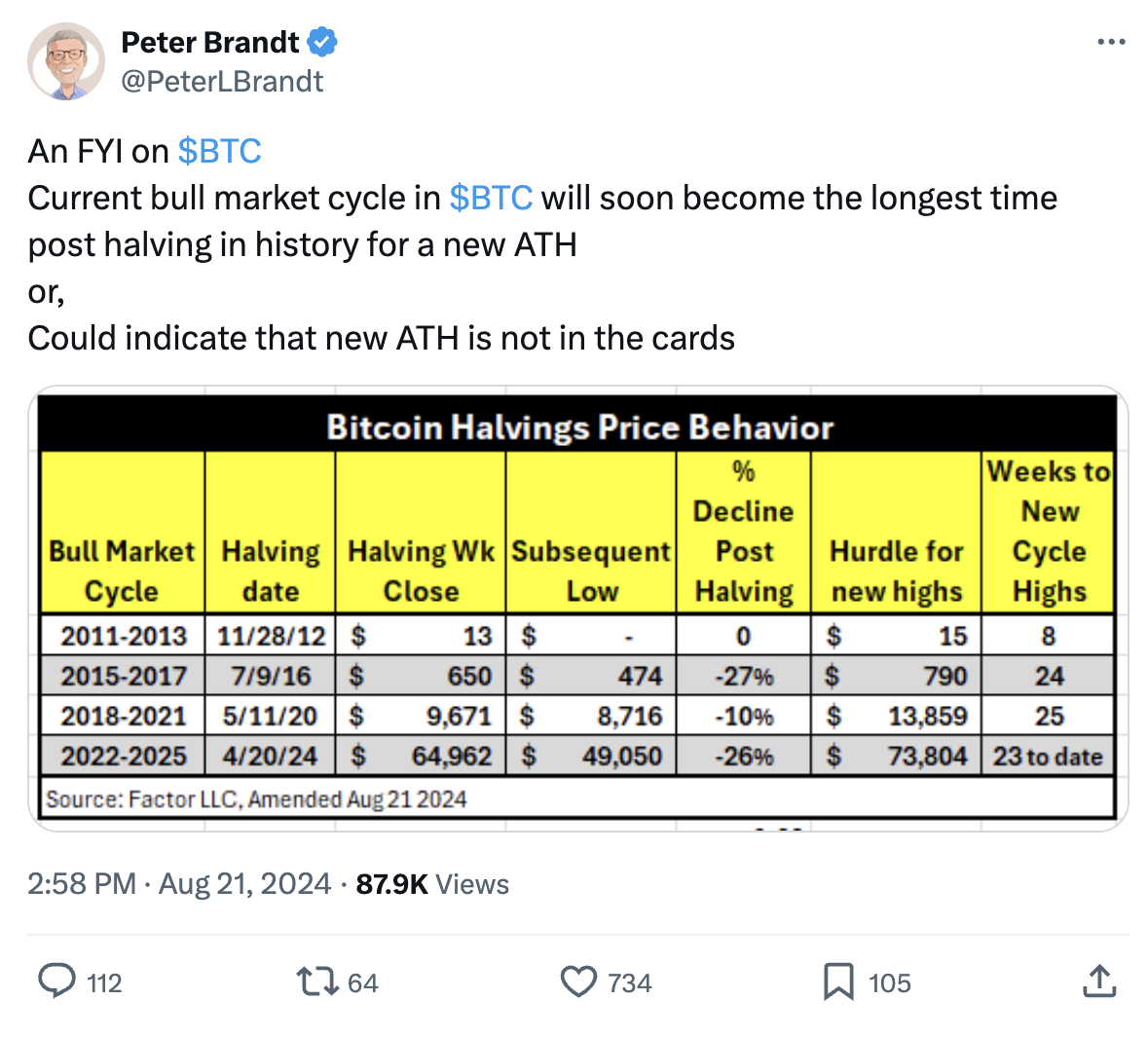Open the Bitcoin Halvings table image
The height and width of the screenshot is (1037, 1148).
(x=578, y=609)
